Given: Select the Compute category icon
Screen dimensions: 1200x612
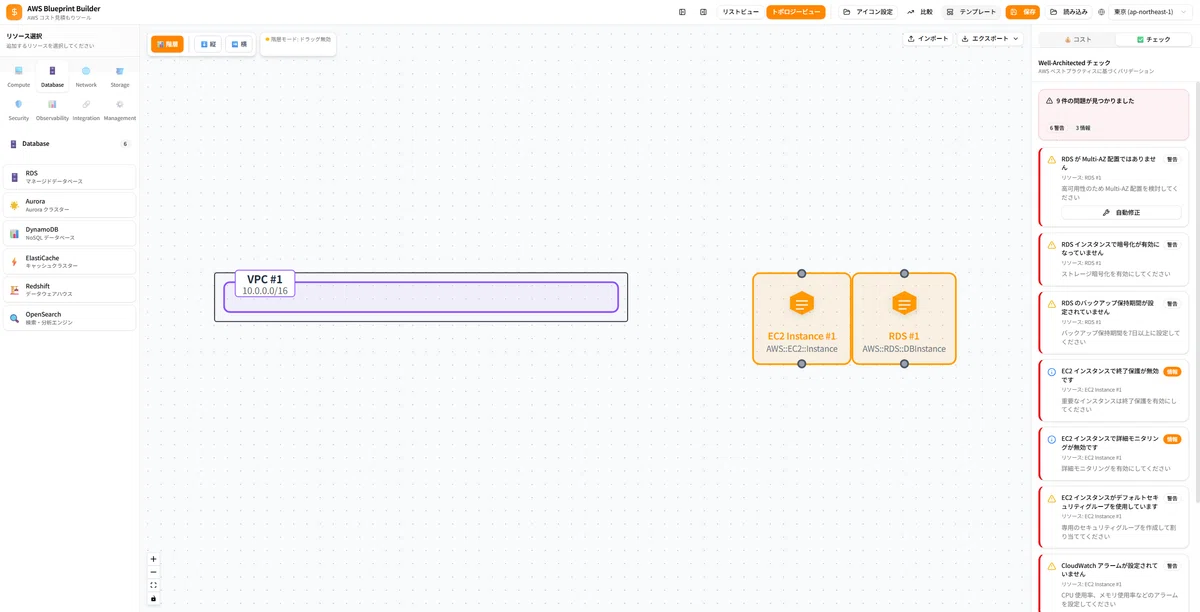Looking at the screenshot, I should point(18,76).
